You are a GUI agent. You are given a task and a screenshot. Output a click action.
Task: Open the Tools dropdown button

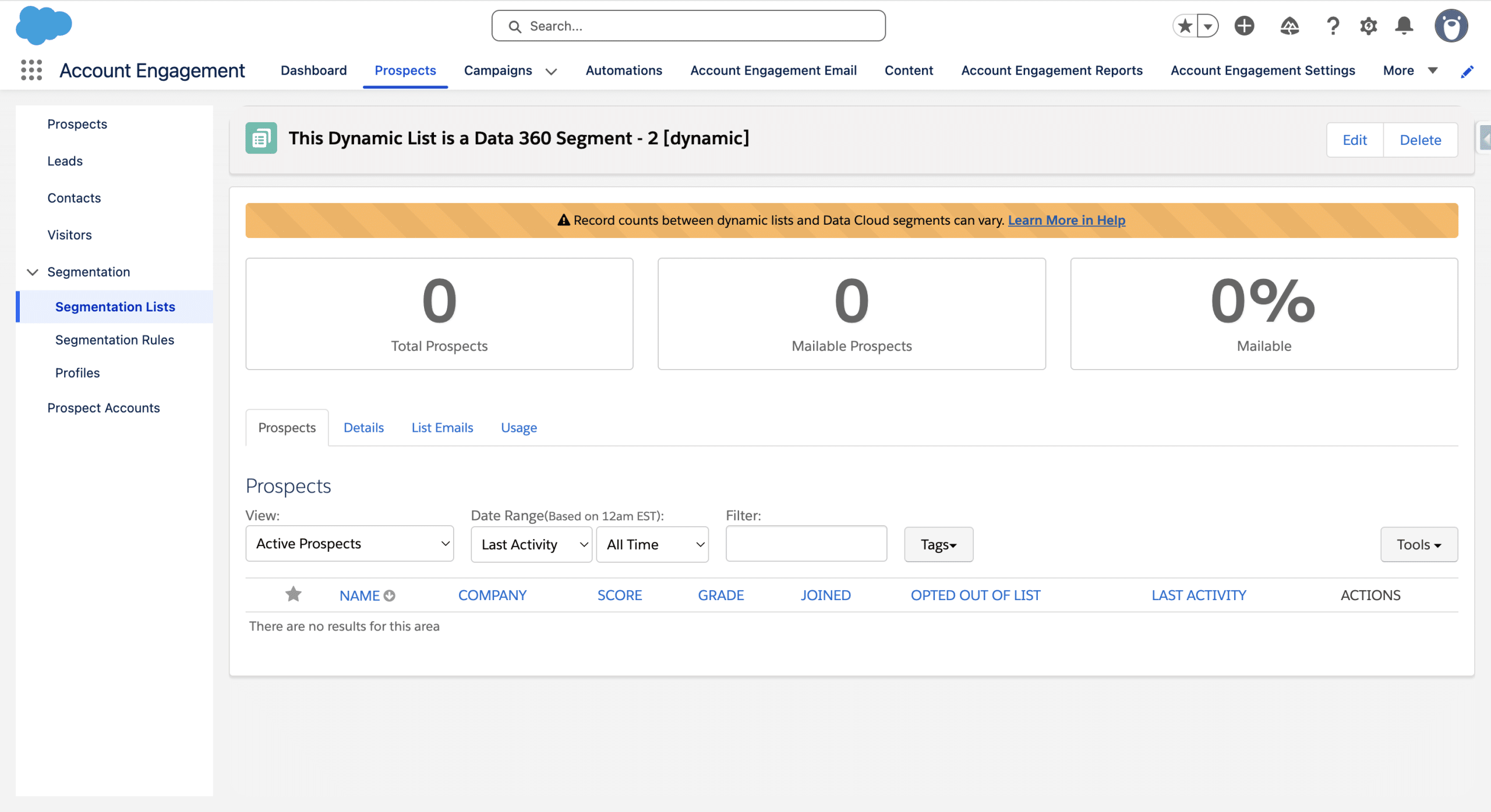(x=1419, y=545)
